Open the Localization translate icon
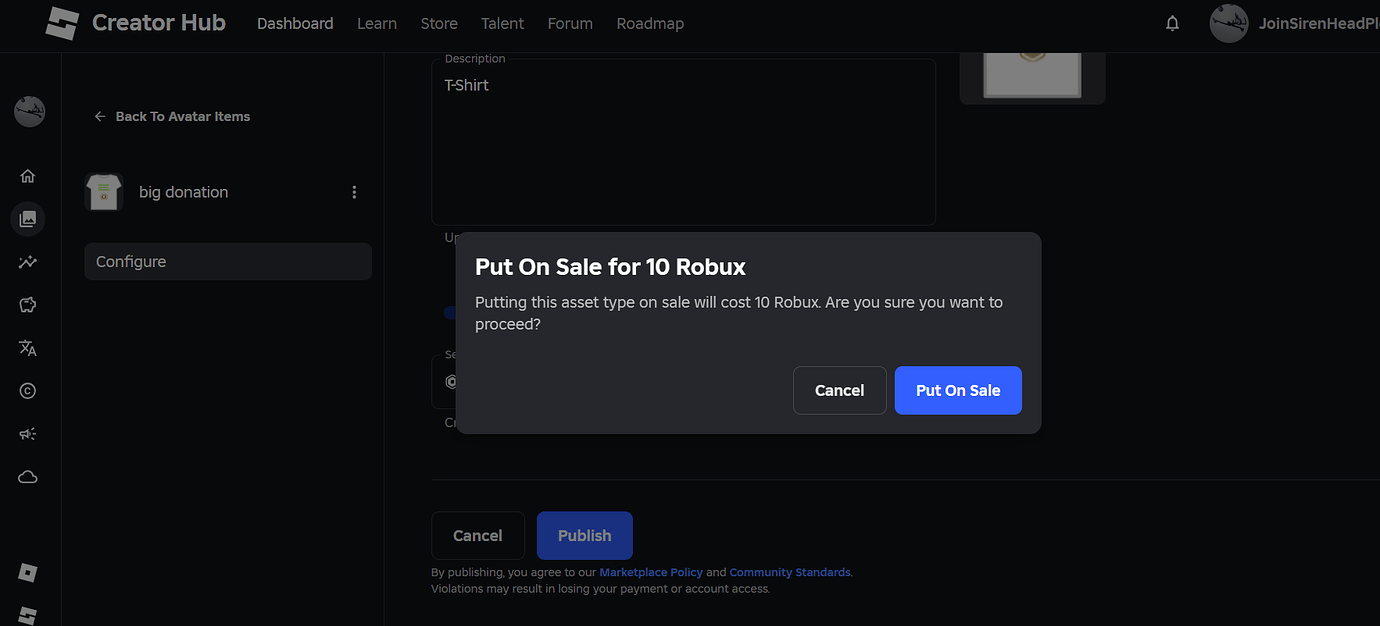The image size is (1380, 626). (x=28, y=348)
